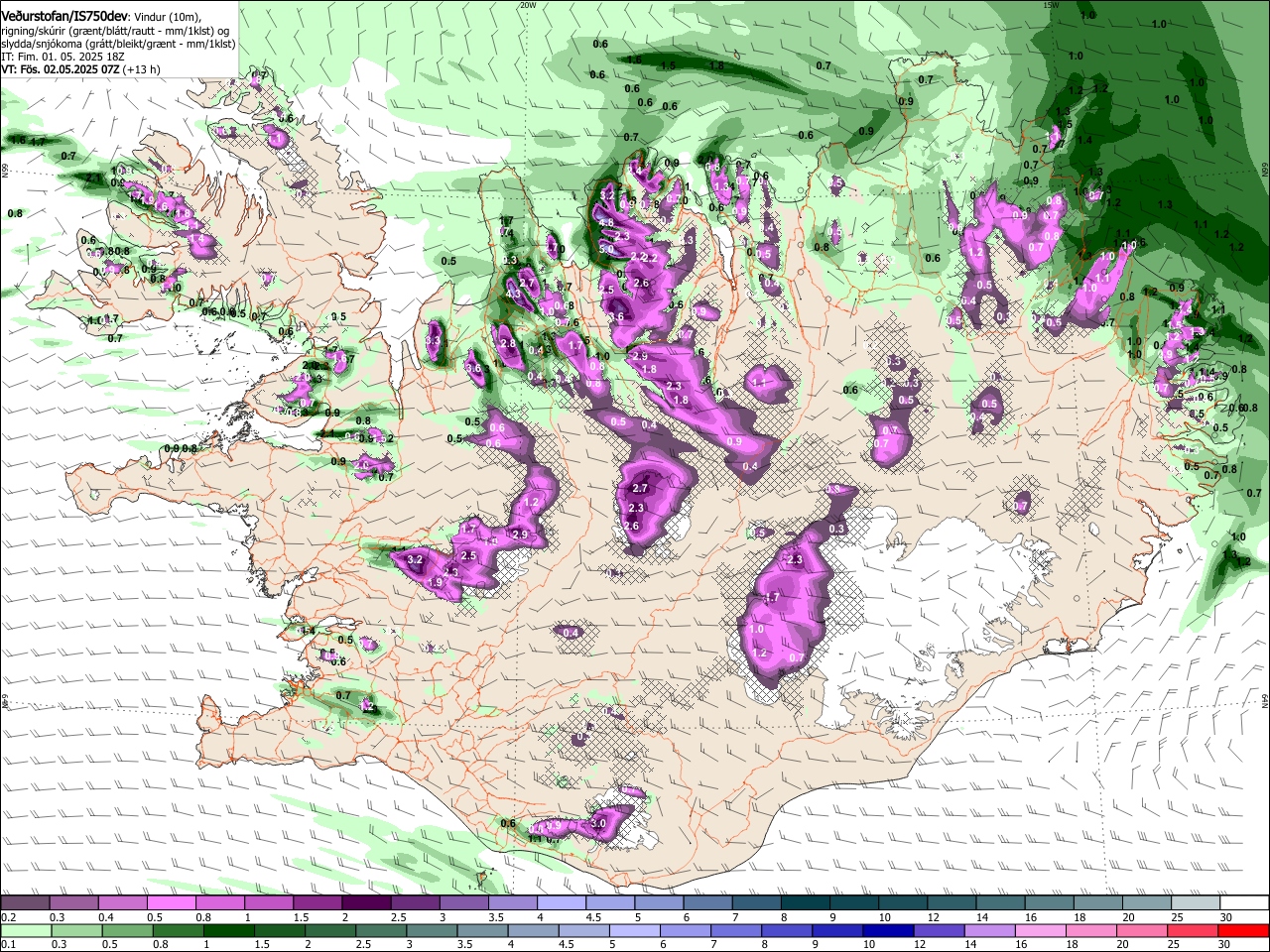1270x952 pixels.
Task: Click the 'rigning/skúrir' legend description line
Action: (115, 31)
